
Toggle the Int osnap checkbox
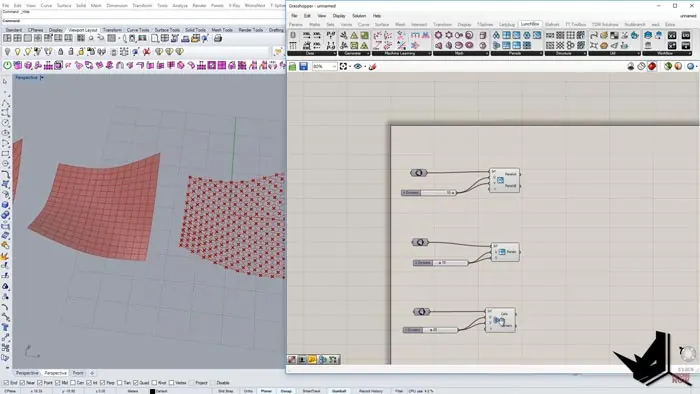pos(89,383)
